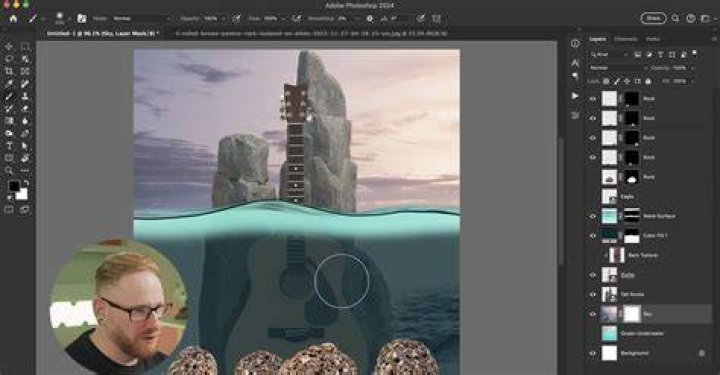Viewport: 720px width, 375px height.
Task: Enable airbrush-style build-up icon
Action: coord(297,18)
